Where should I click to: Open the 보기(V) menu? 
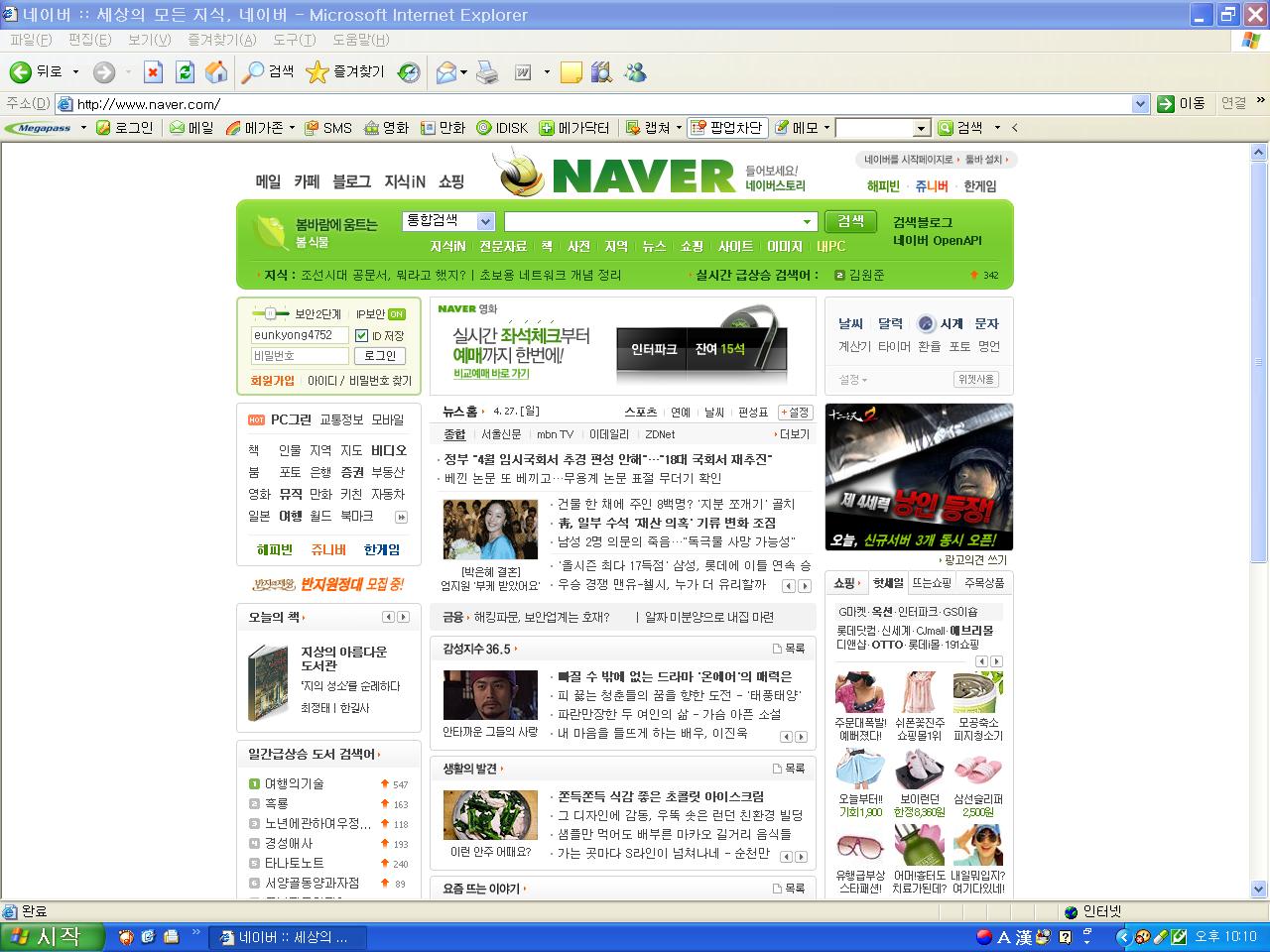tap(149, 40)
